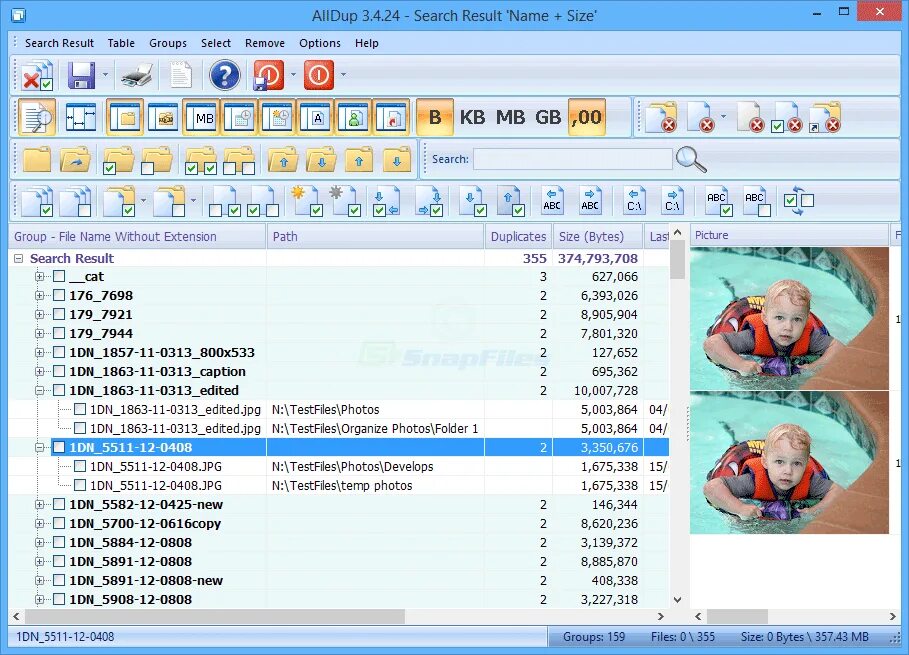Screen dimensions: 909x655
Task: Click the ABC icon with a checked box
Action: click(718, 201)
